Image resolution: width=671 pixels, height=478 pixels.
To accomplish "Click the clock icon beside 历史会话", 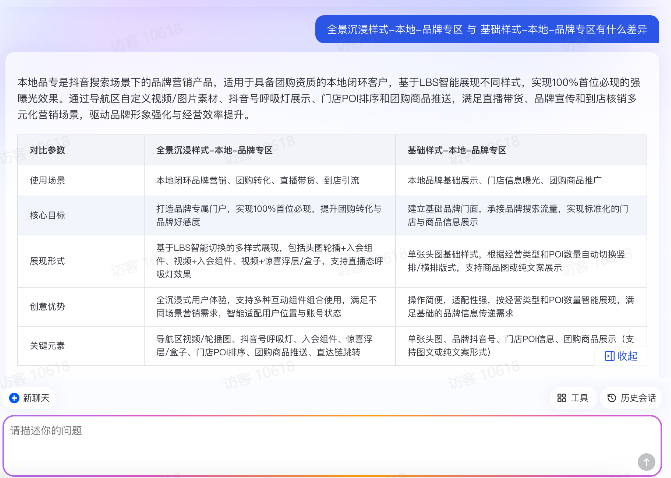I will point(612,398).
